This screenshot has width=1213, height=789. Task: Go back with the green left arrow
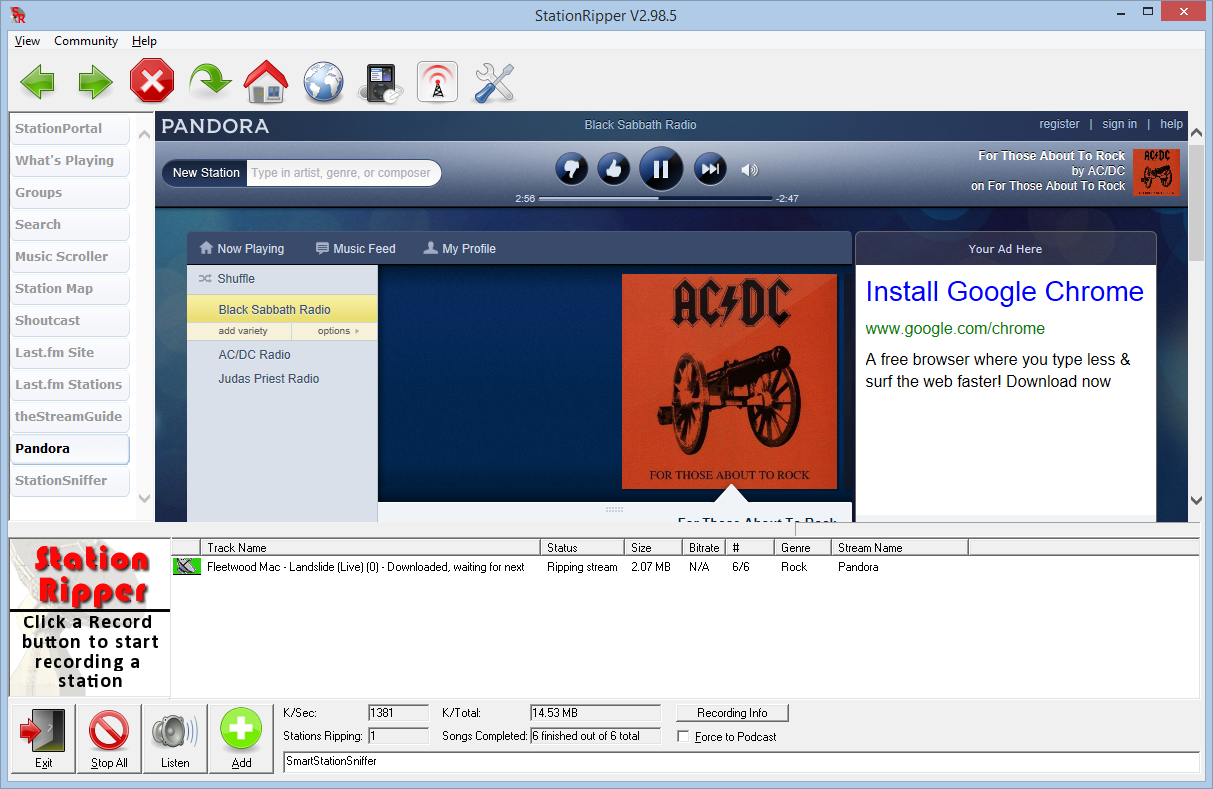tap(37, 82)
